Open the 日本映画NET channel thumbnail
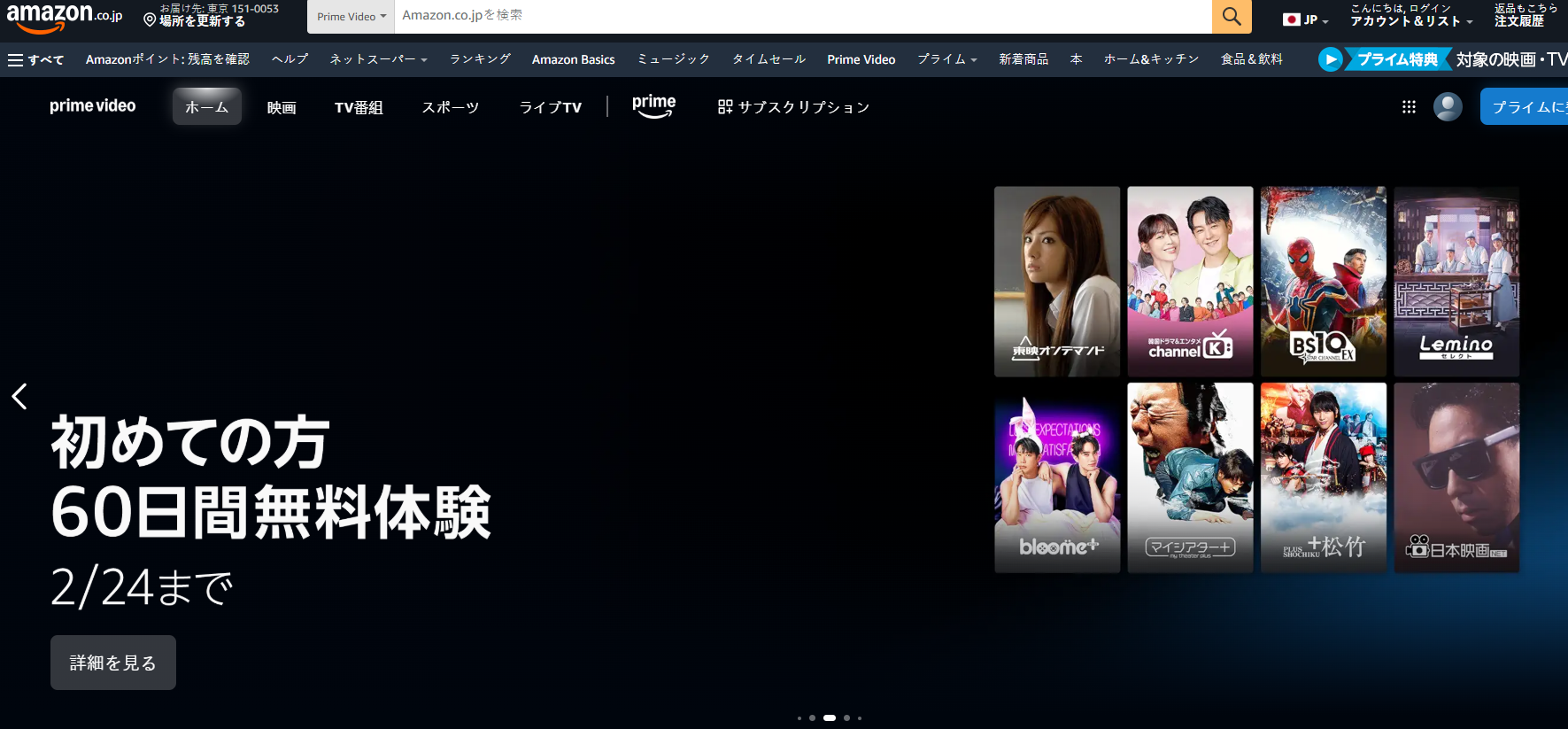Screen dimensions: 1568x729 [x=1456, y=477]
